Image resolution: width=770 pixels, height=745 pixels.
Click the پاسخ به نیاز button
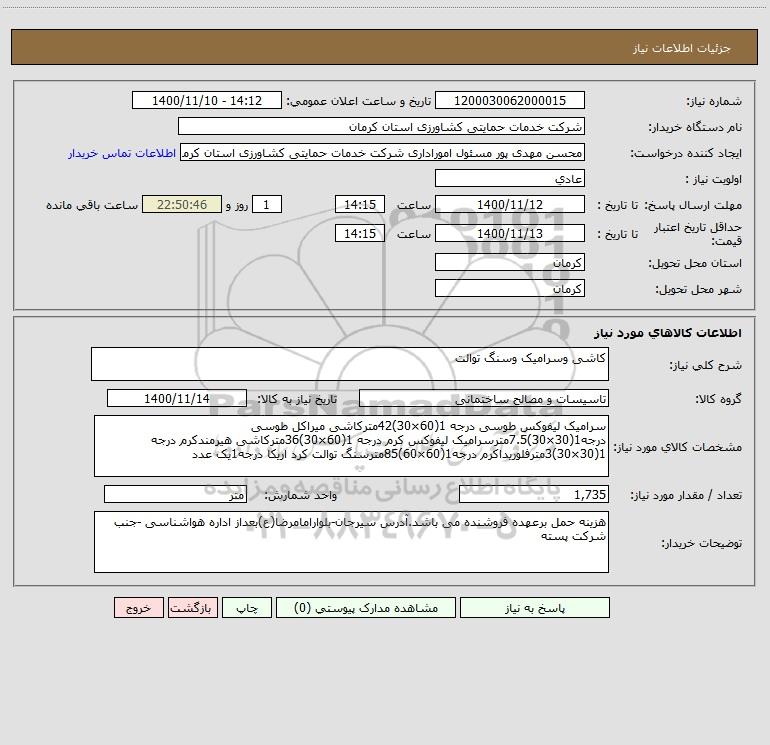point(535,608)
